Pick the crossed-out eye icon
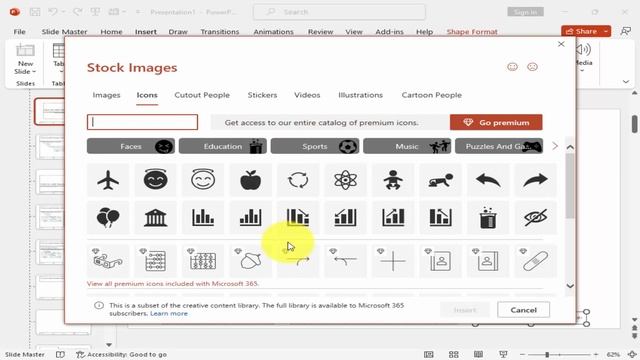Viewport: 640px width, 360px height. click(535, 218)
